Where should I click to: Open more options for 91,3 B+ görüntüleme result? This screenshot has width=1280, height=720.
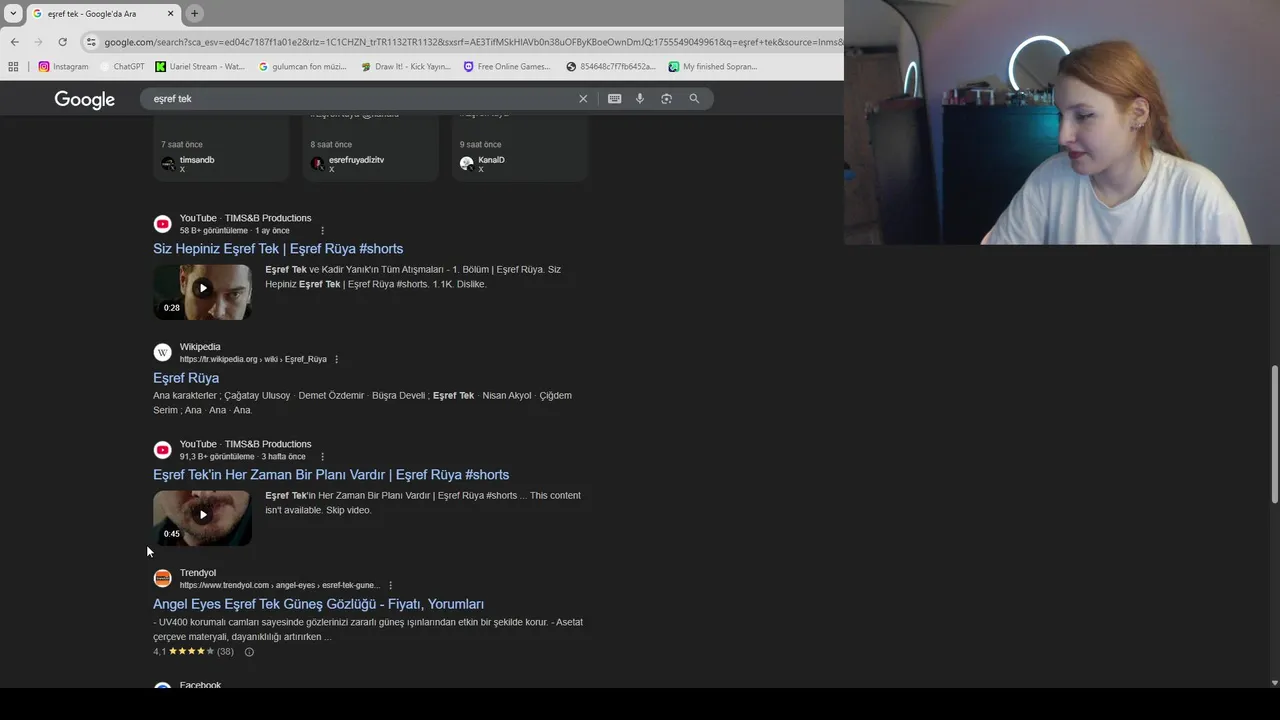(322, 457)
